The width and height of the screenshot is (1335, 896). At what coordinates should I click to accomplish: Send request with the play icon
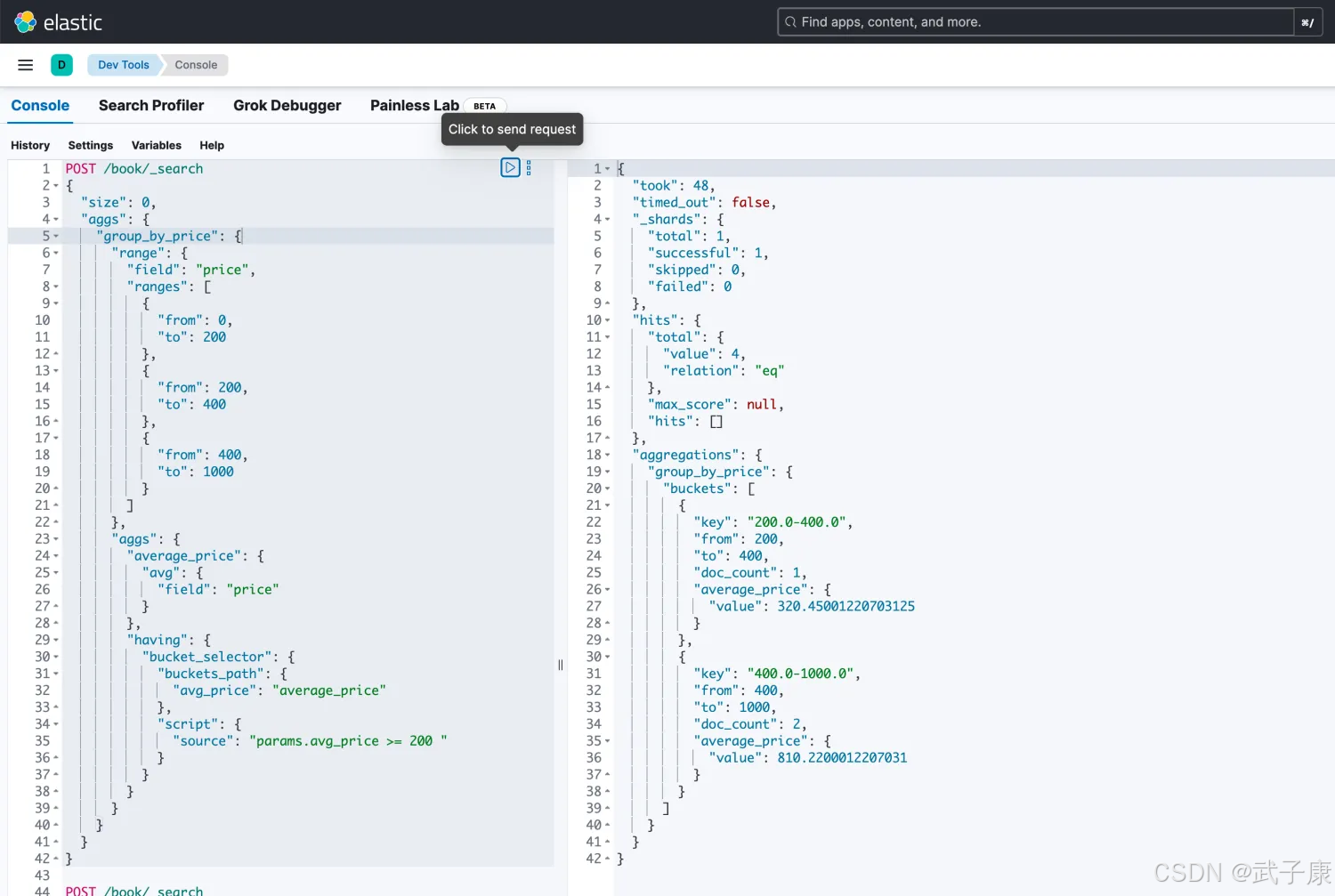point(510,167)
